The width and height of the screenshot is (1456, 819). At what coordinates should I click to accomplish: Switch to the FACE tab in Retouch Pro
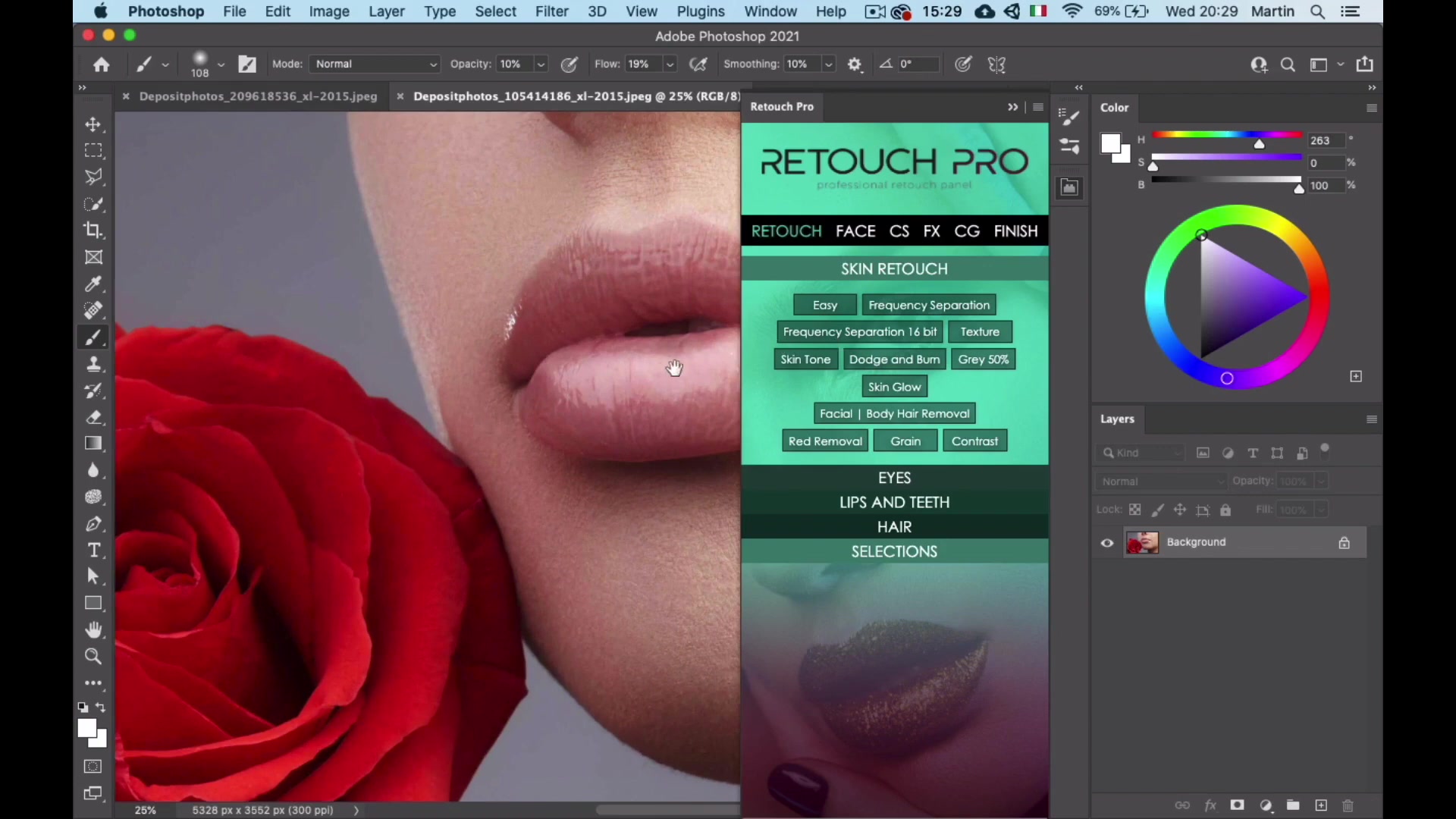855,231
